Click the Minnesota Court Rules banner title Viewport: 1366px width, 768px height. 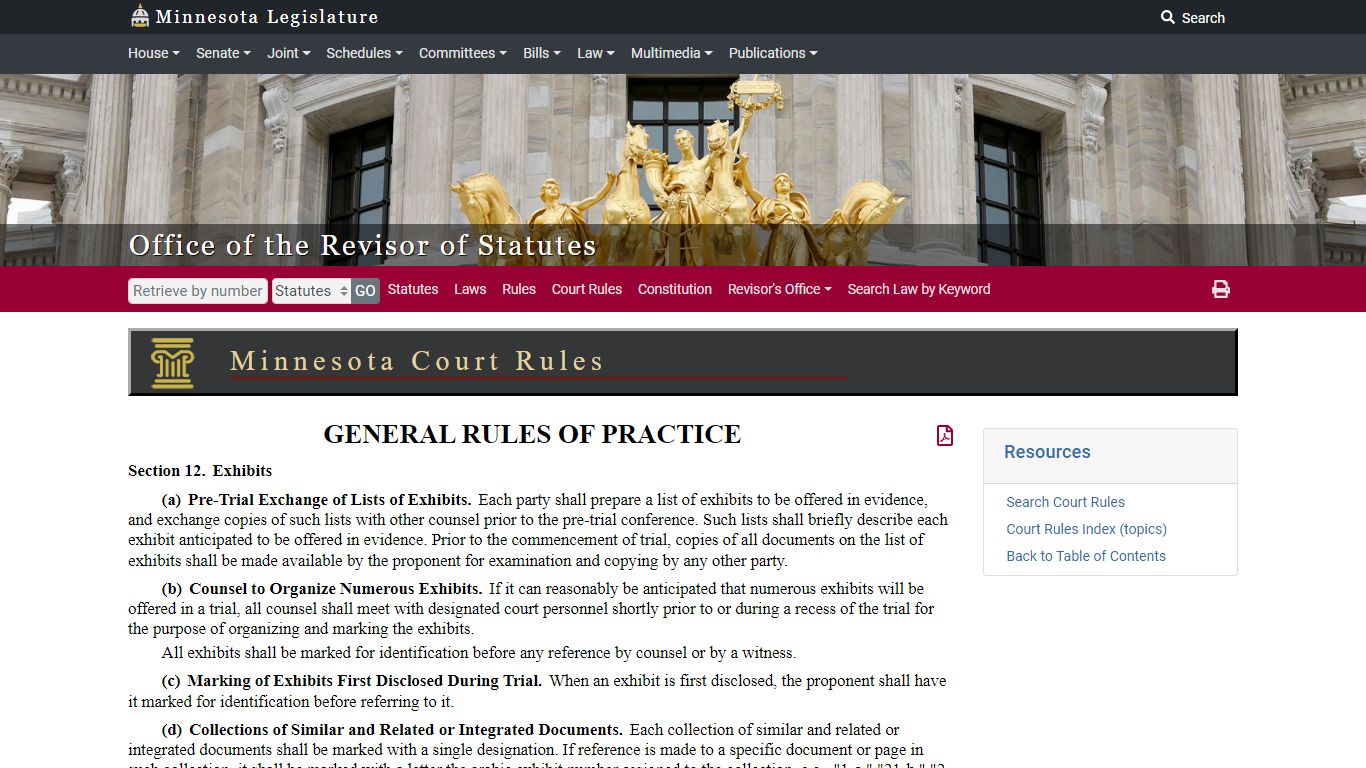pyautogui.click(x=417, y=361)
